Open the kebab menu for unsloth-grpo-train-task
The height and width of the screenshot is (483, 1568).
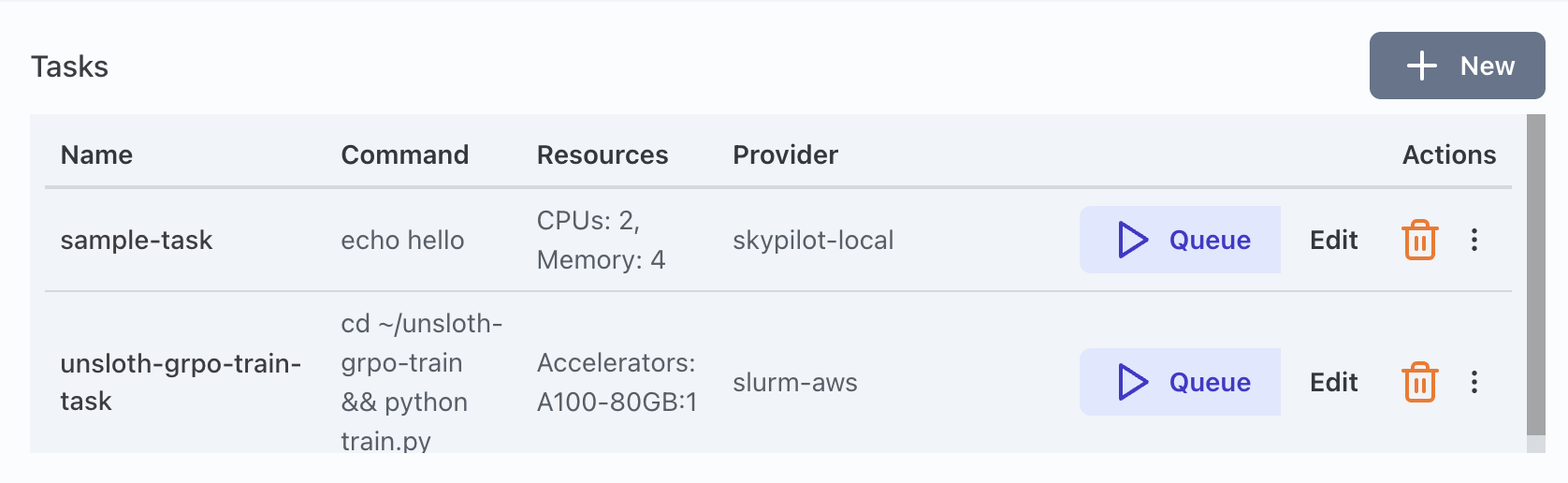tap(1474, 382)
